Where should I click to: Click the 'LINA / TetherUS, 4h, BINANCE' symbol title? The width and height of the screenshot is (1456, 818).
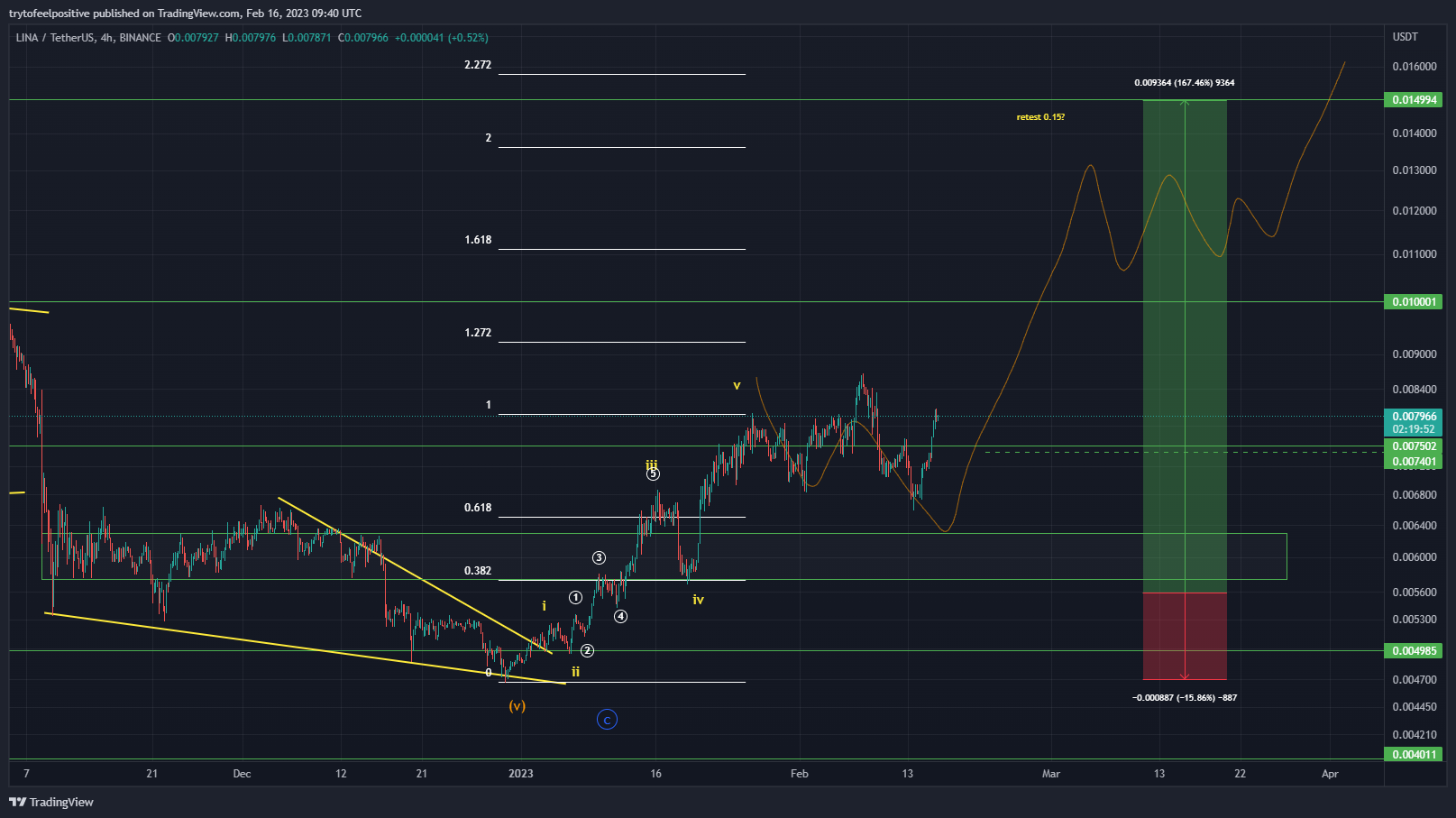click(88, 38)
